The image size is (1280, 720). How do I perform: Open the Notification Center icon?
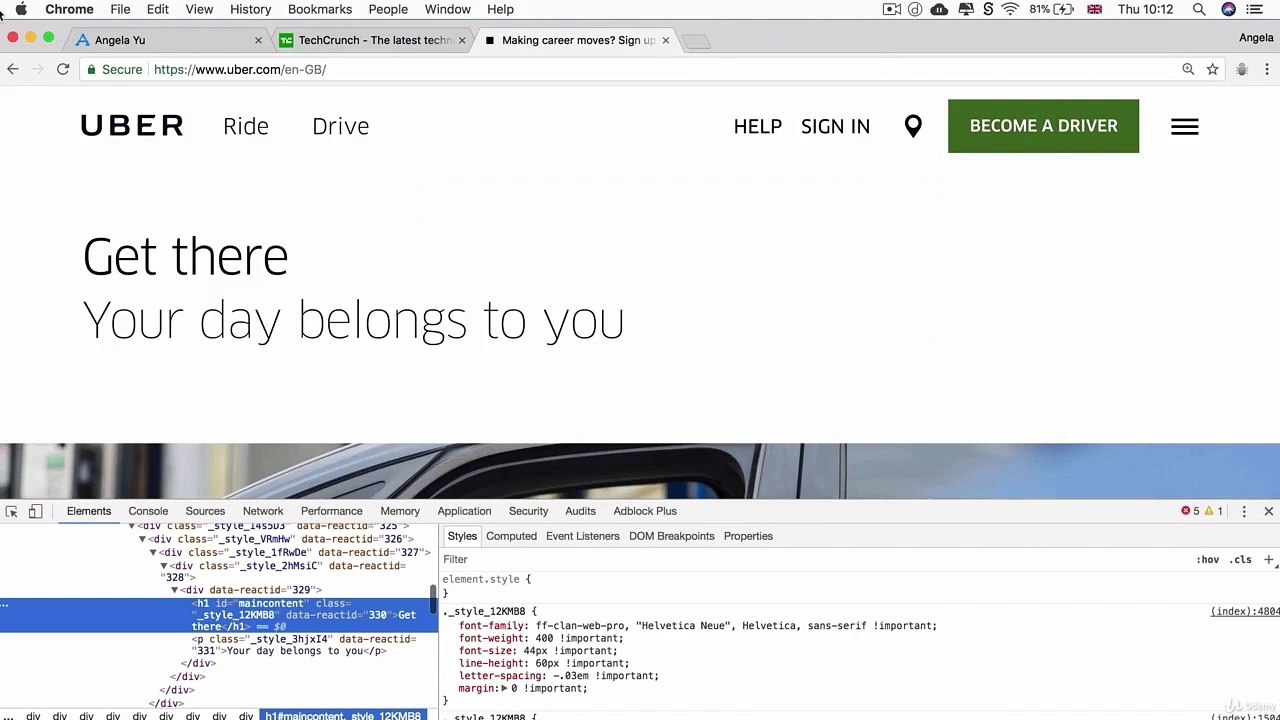[1255, 9]
